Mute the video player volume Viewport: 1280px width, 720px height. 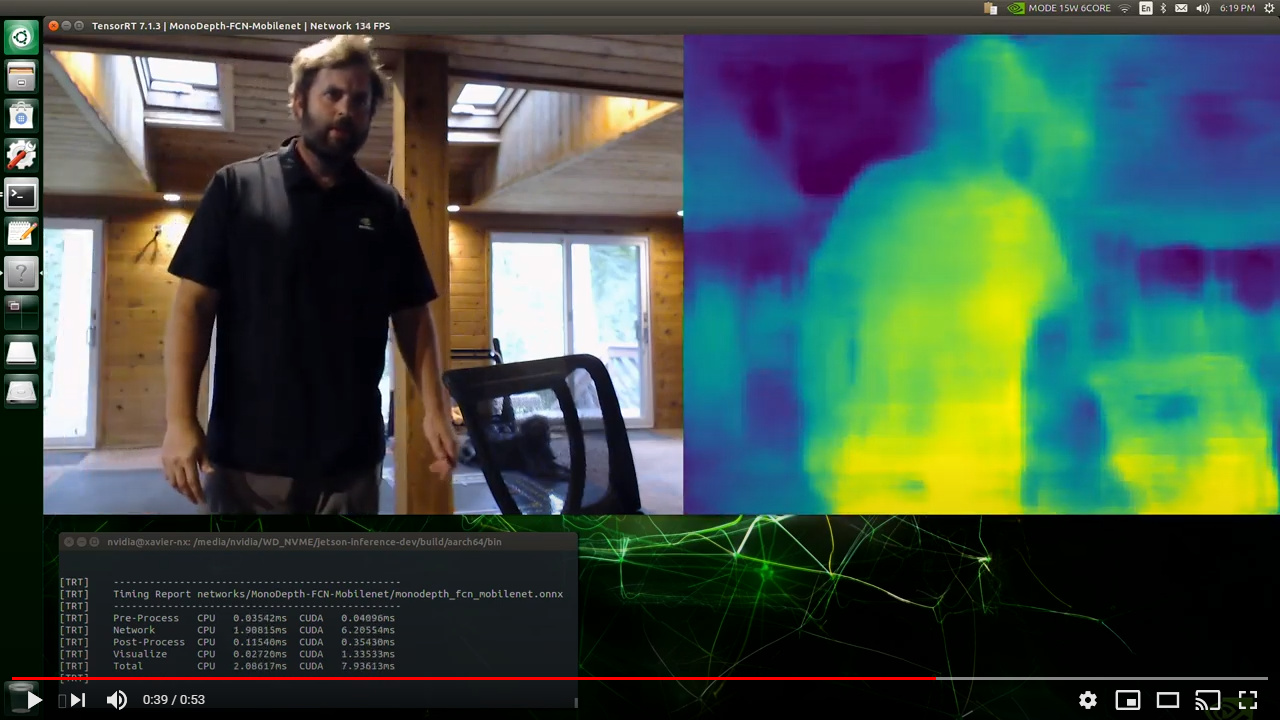tap(117, 700)
